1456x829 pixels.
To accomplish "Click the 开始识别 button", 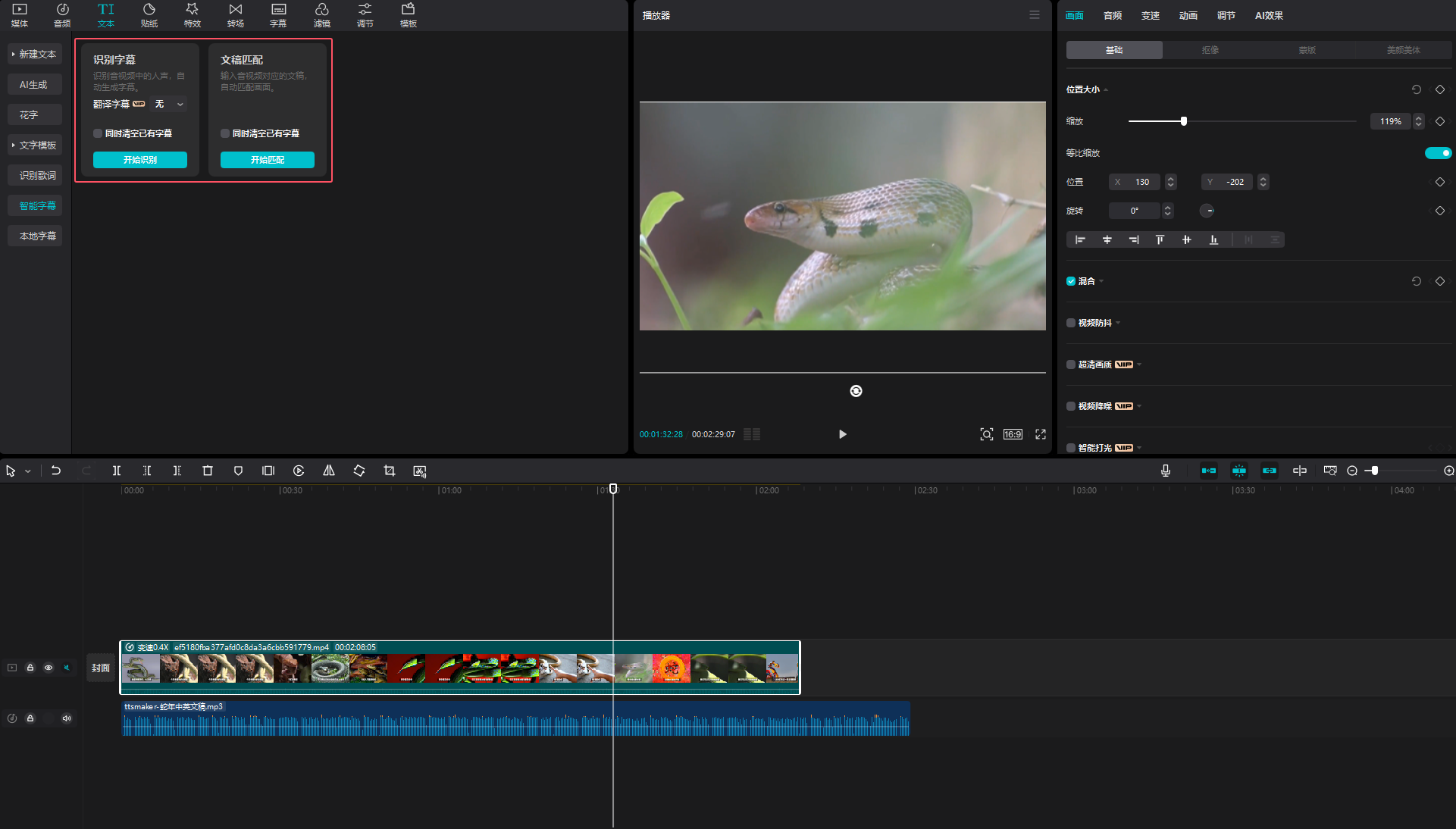I will click(x=140, y=160).
